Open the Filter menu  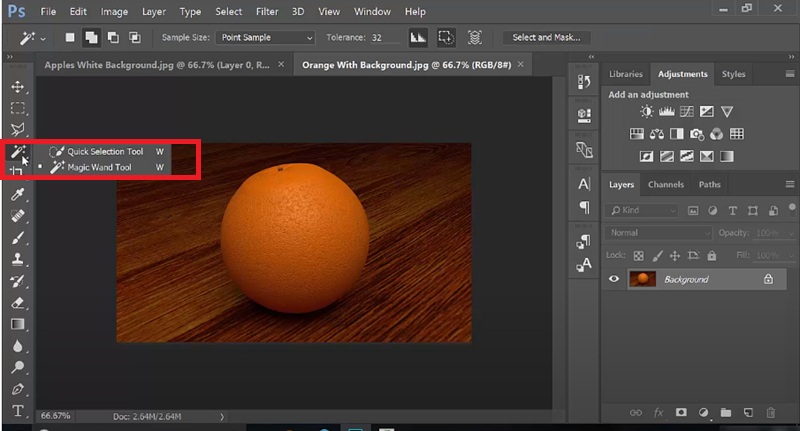(x=267, y=11)
